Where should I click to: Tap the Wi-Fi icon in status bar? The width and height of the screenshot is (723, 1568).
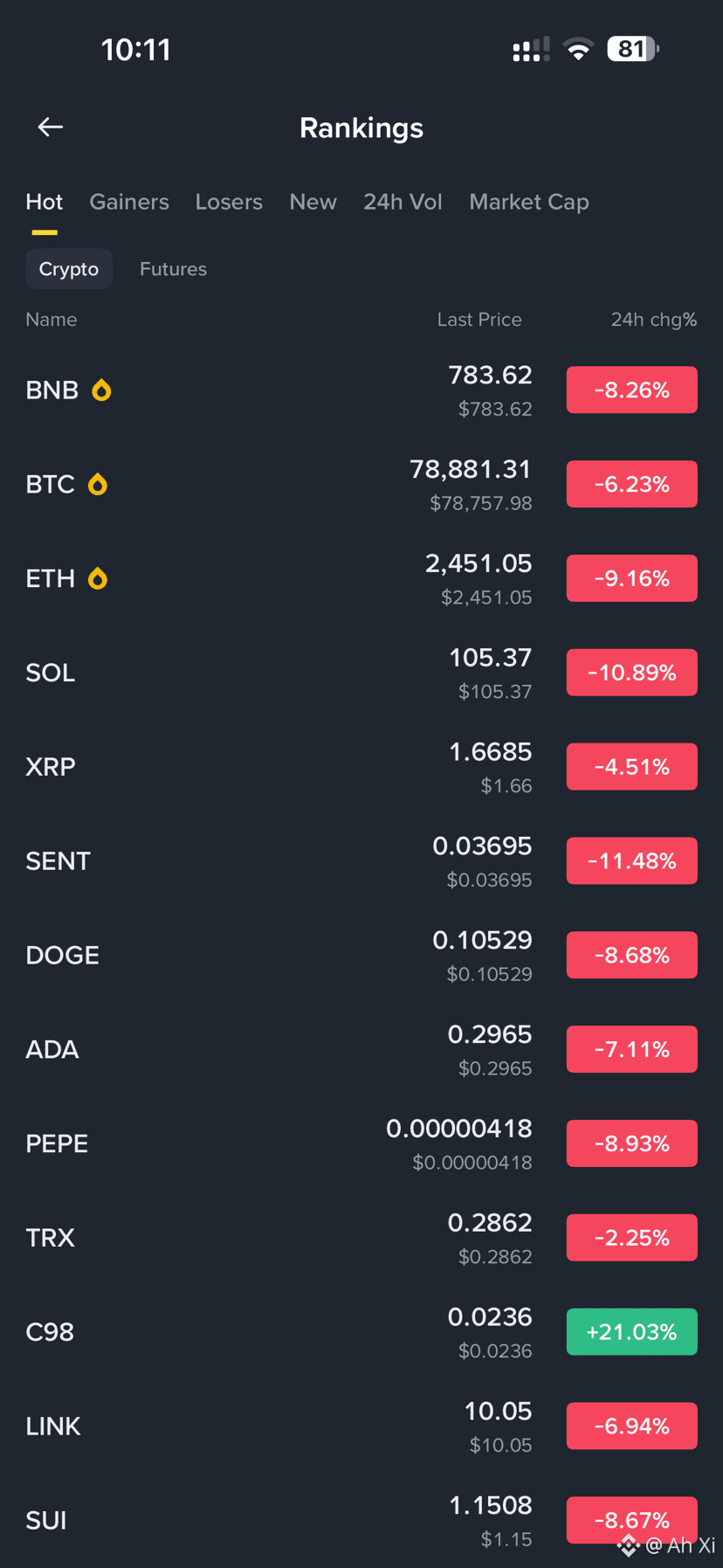578,49
